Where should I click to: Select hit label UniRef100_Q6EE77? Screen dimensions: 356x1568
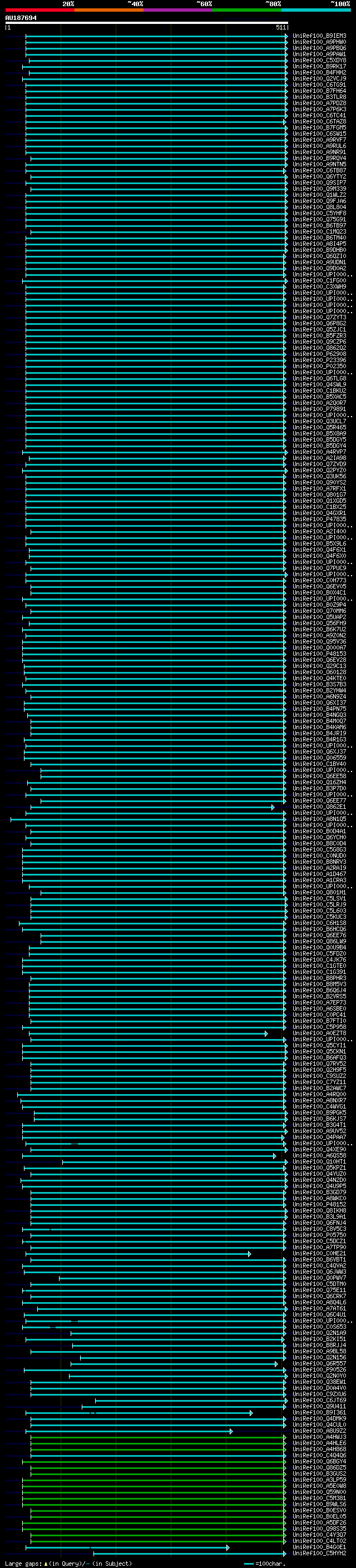point(319,801)
